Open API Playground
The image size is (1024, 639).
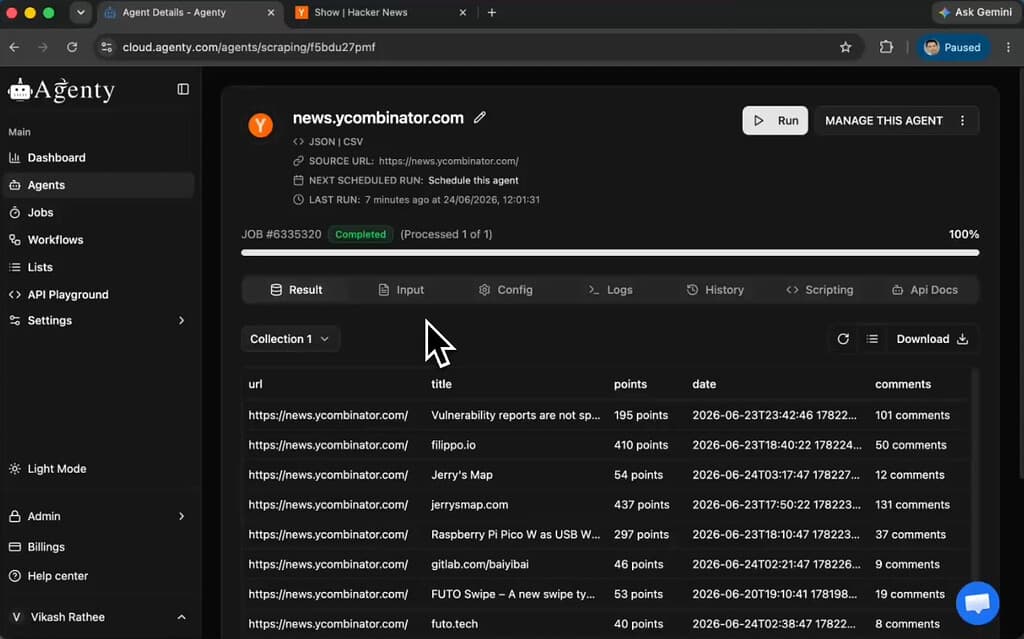pos(99,295)
